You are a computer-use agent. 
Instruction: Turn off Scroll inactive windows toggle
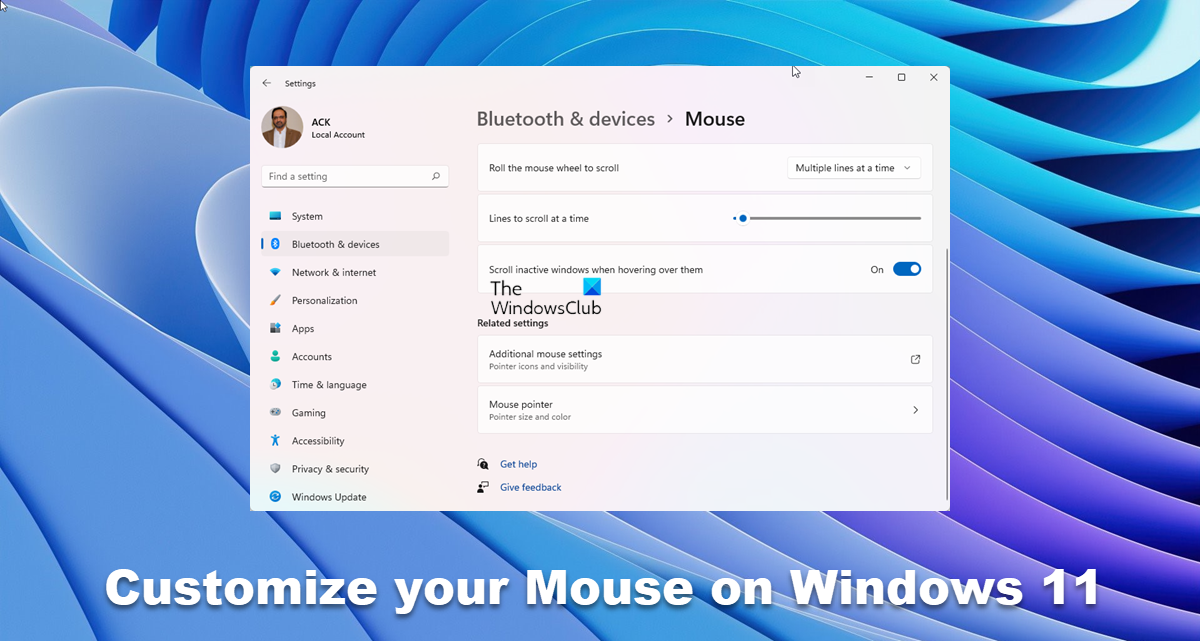(907, 269)
